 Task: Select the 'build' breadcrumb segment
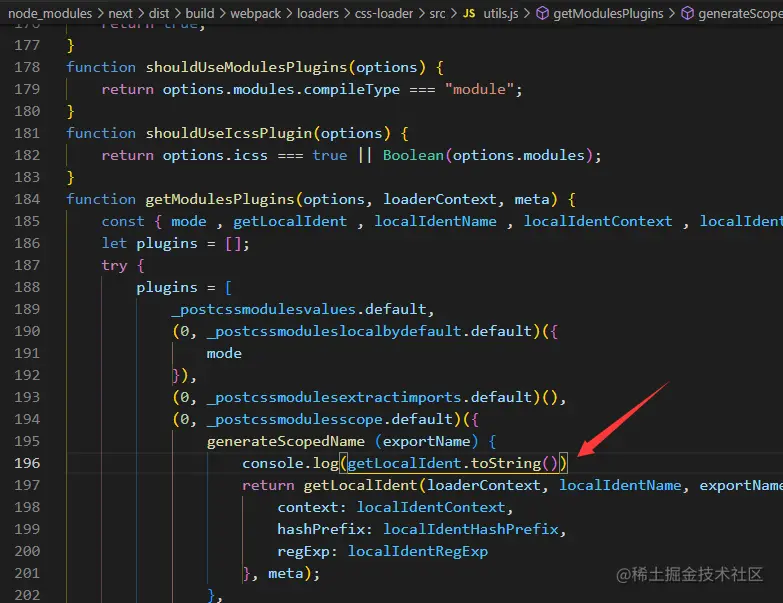200,13
